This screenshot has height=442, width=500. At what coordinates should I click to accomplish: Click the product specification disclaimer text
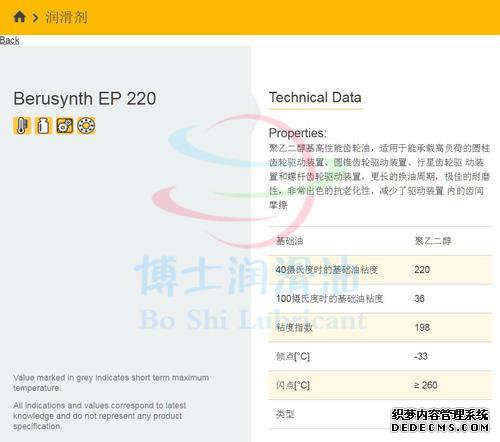[100, 416]
